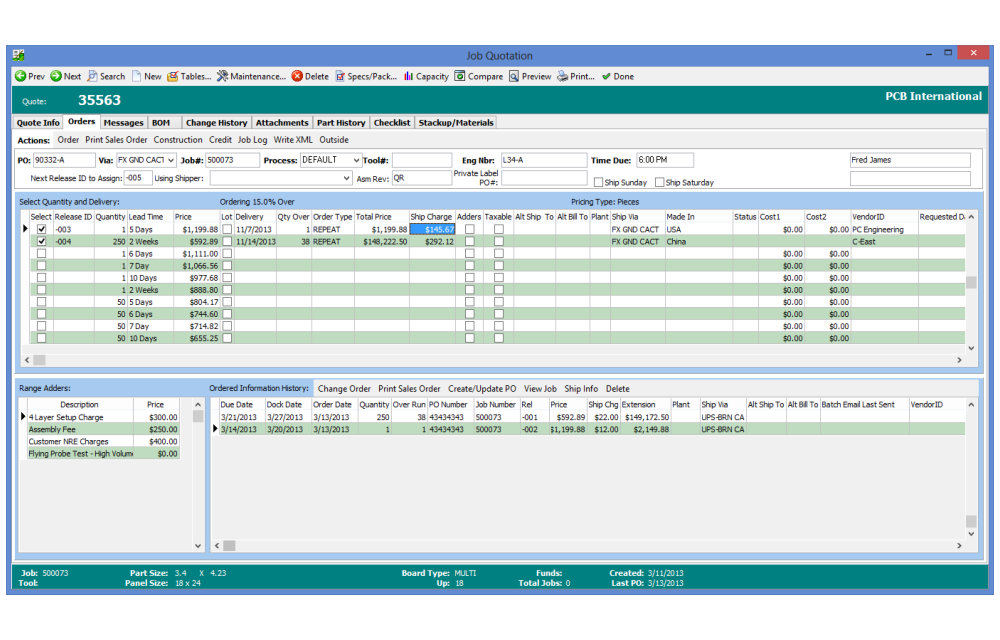Open the Via shipping method dropdown

pos(171,160)
